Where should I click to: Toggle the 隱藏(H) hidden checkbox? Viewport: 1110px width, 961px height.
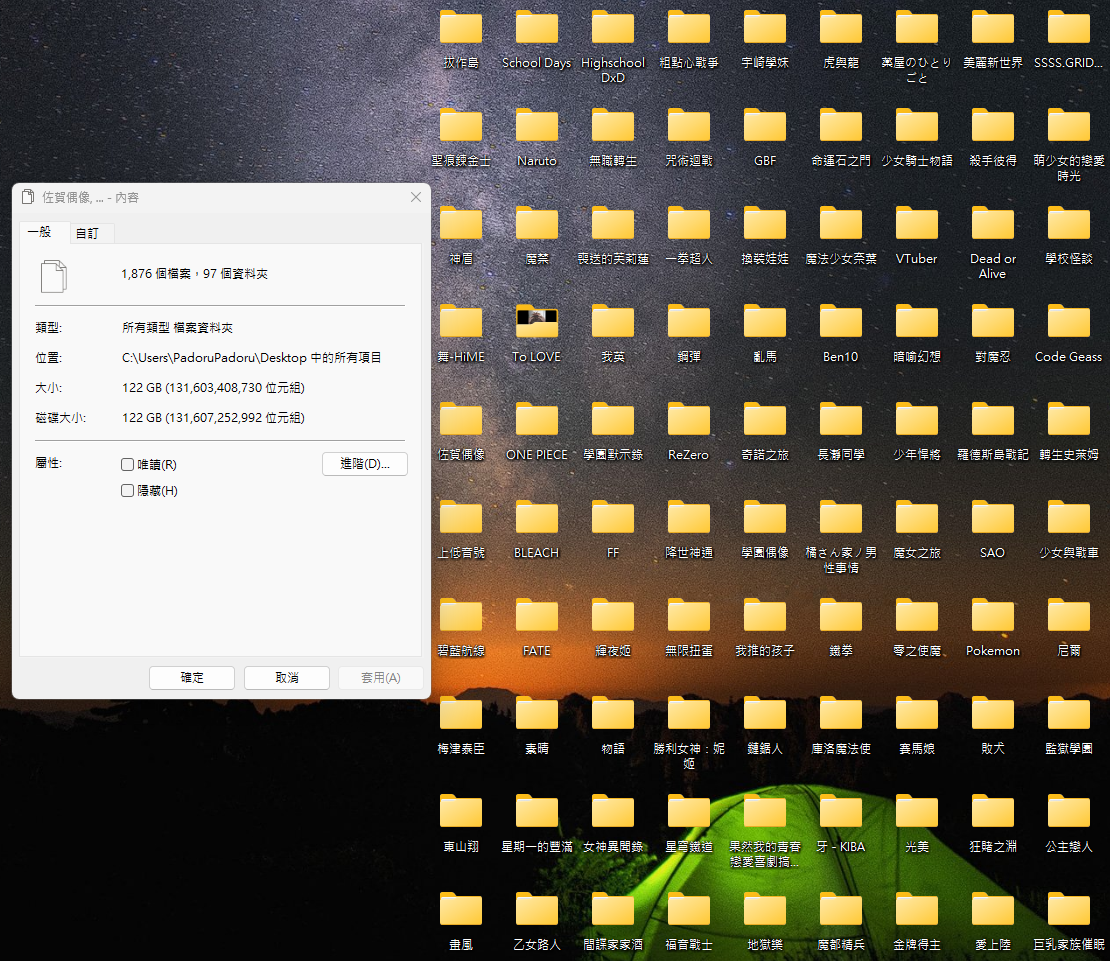[x=127, y=491]
